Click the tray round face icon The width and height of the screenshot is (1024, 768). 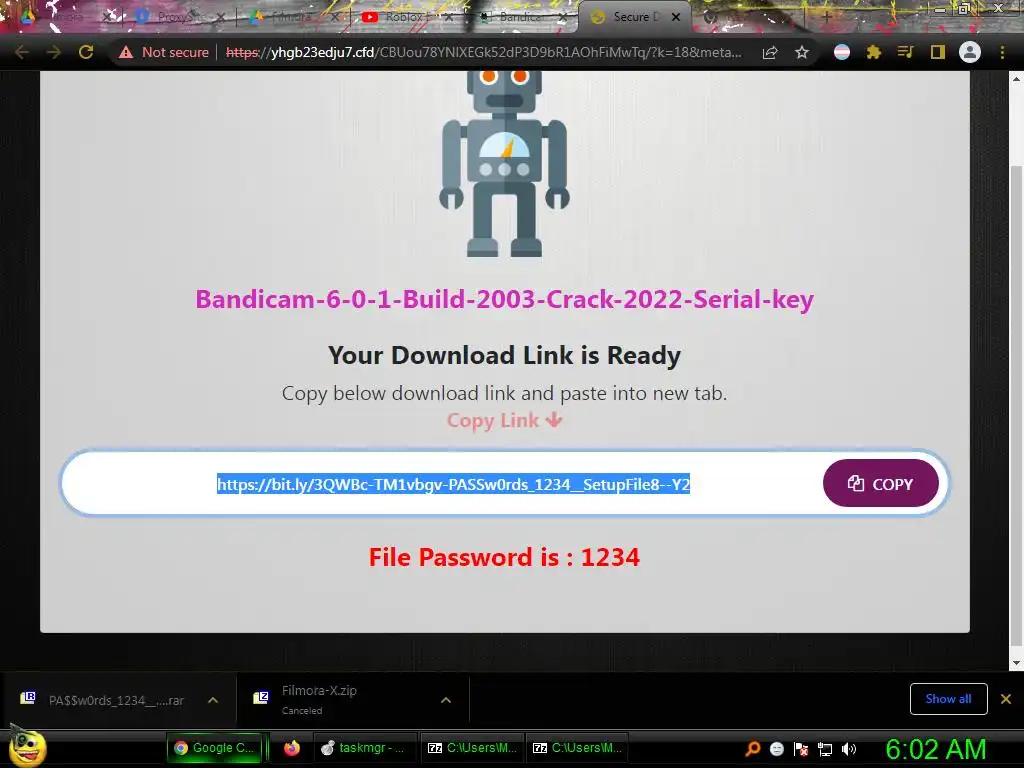click(x=777, y=748)
